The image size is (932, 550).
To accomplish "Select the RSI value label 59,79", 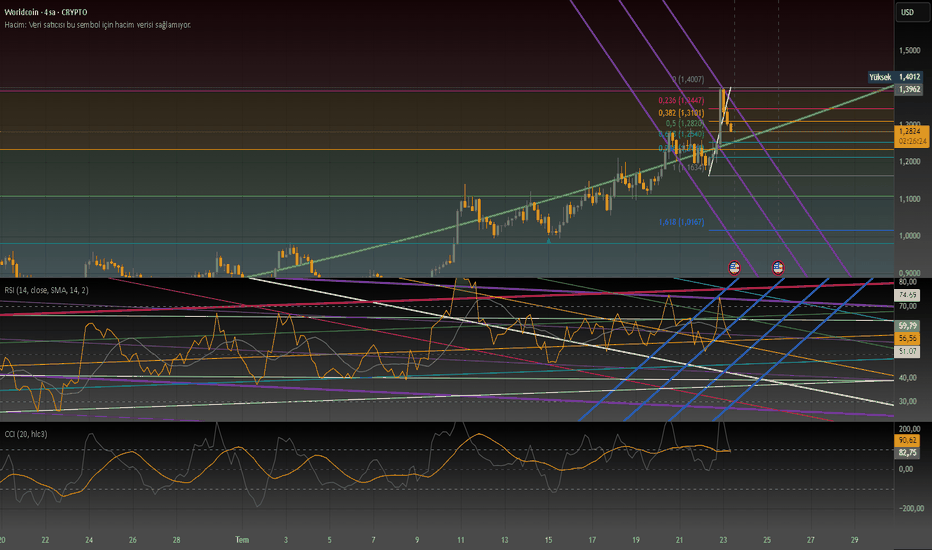I will [908, 326].
